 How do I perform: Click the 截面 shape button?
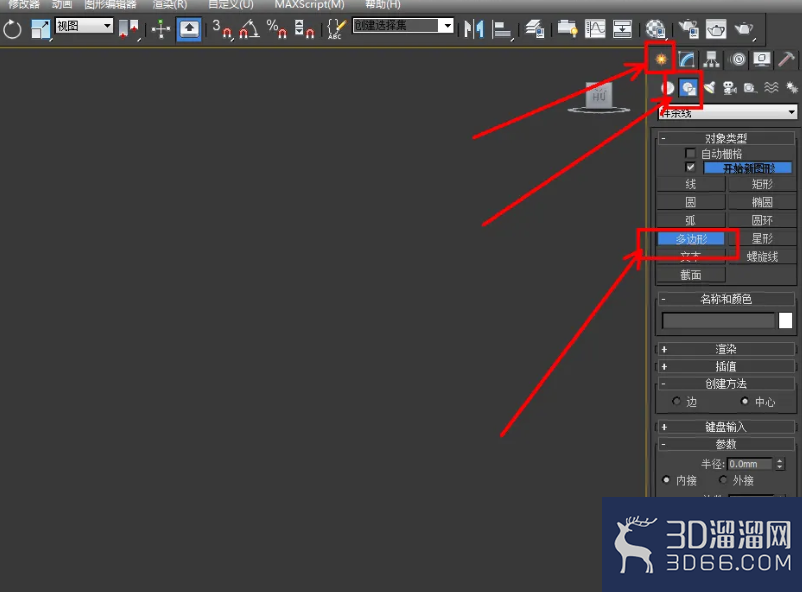690,275
